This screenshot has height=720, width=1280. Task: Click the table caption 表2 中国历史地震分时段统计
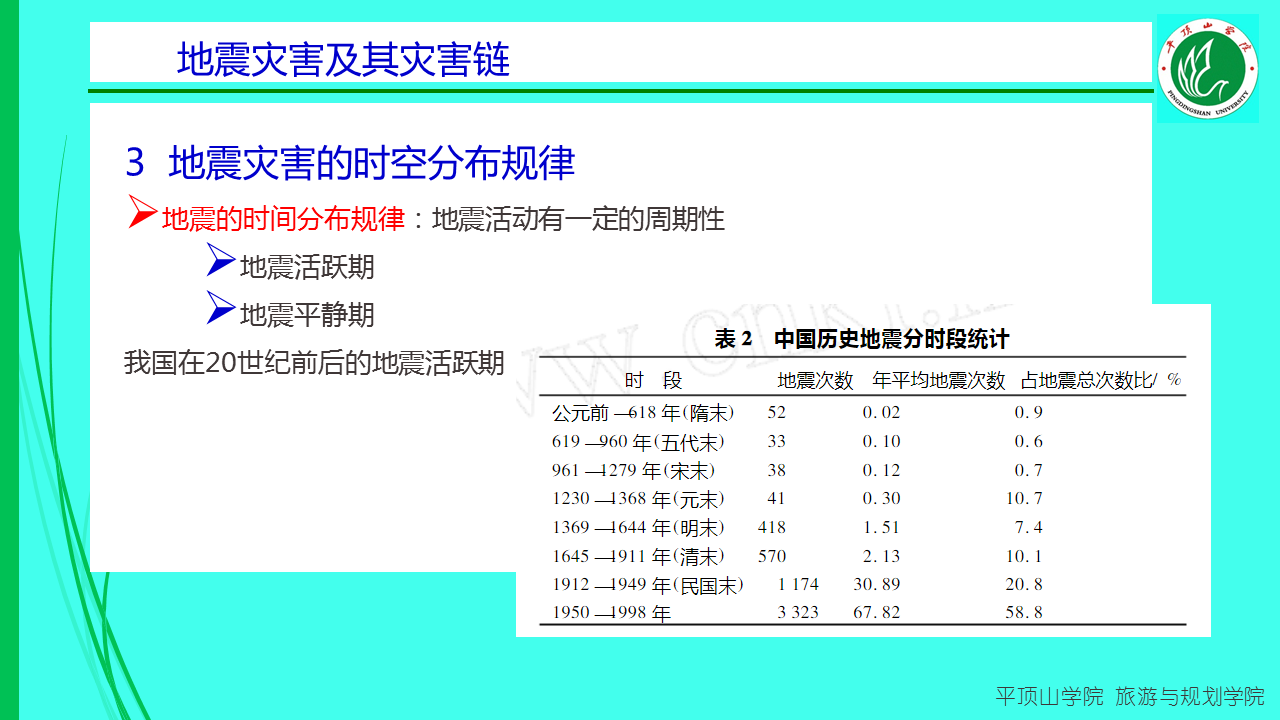click(862, 339)
